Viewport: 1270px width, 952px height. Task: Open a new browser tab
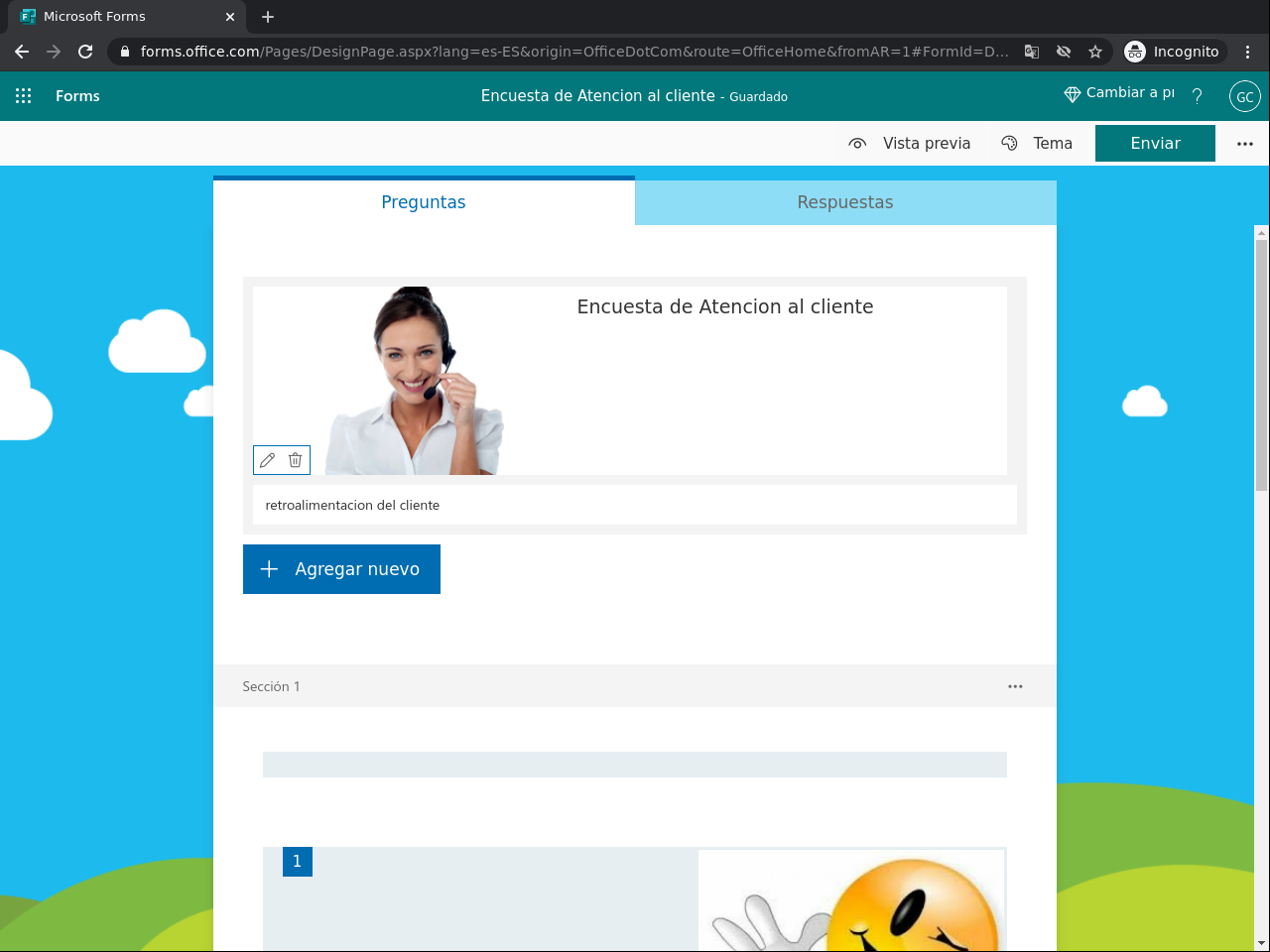[x=268, y=17]
